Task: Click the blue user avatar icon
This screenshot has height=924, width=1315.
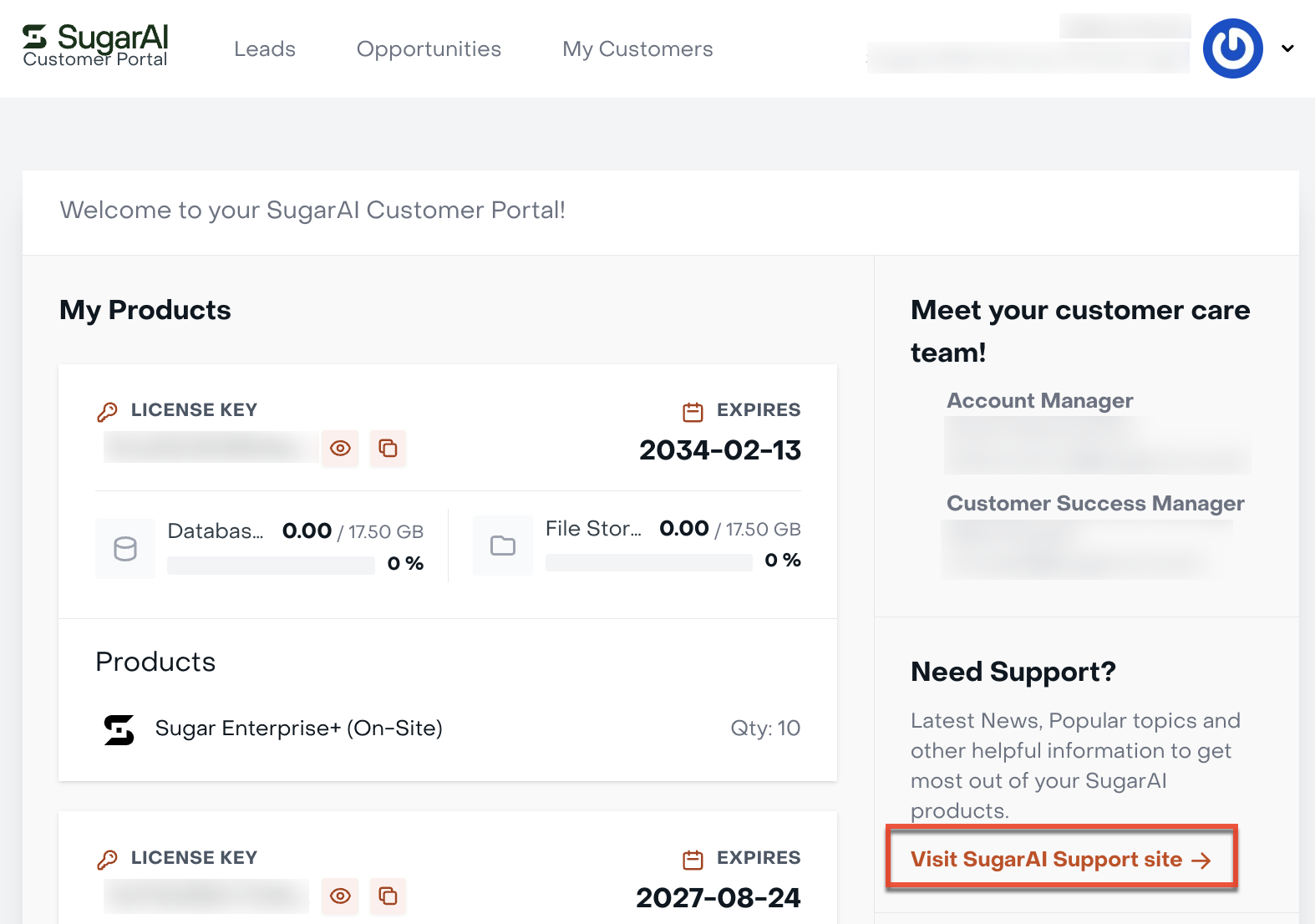Action: point(1232,48)
